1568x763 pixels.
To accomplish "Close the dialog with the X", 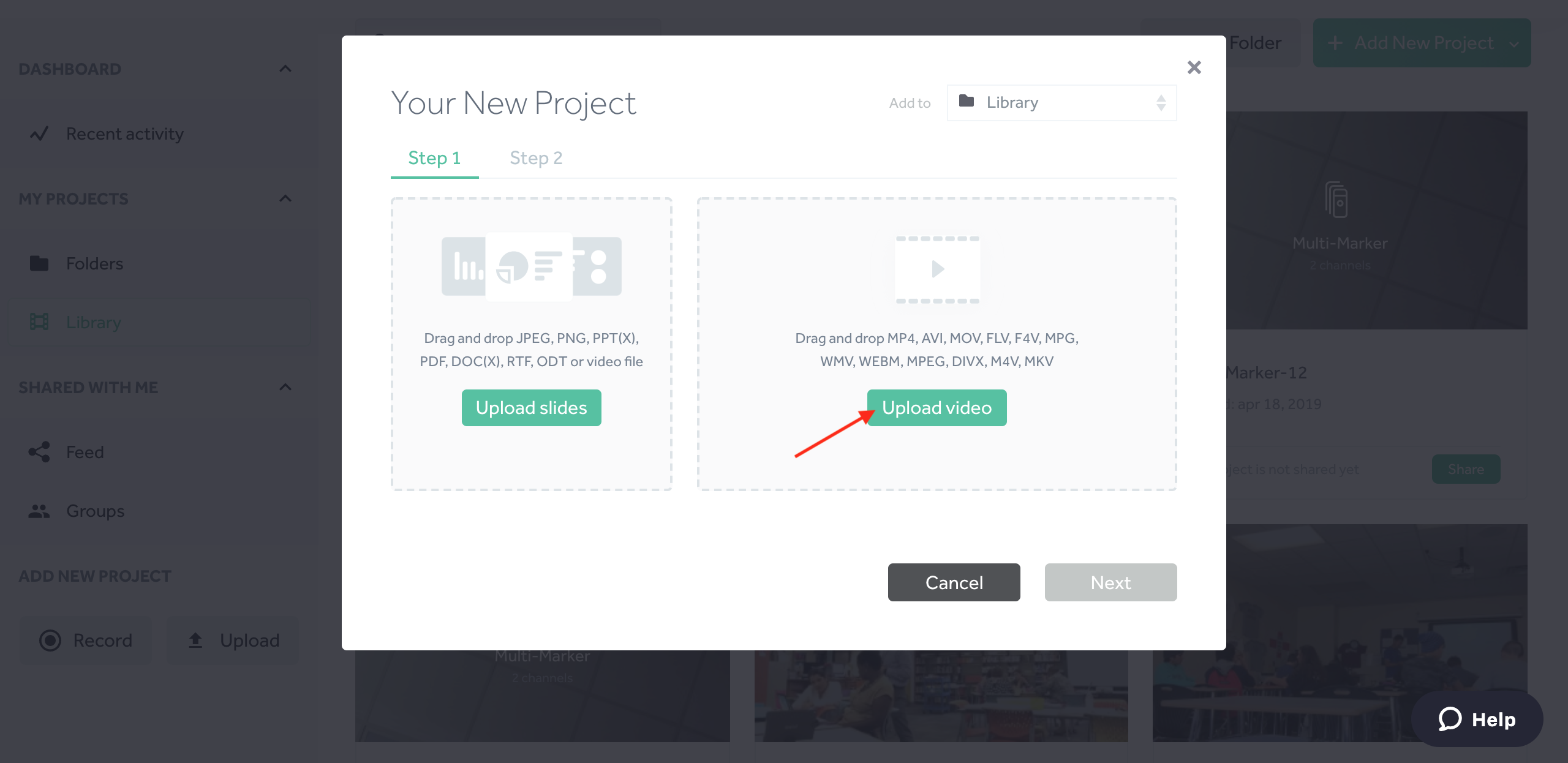I will click(1194, 67).
